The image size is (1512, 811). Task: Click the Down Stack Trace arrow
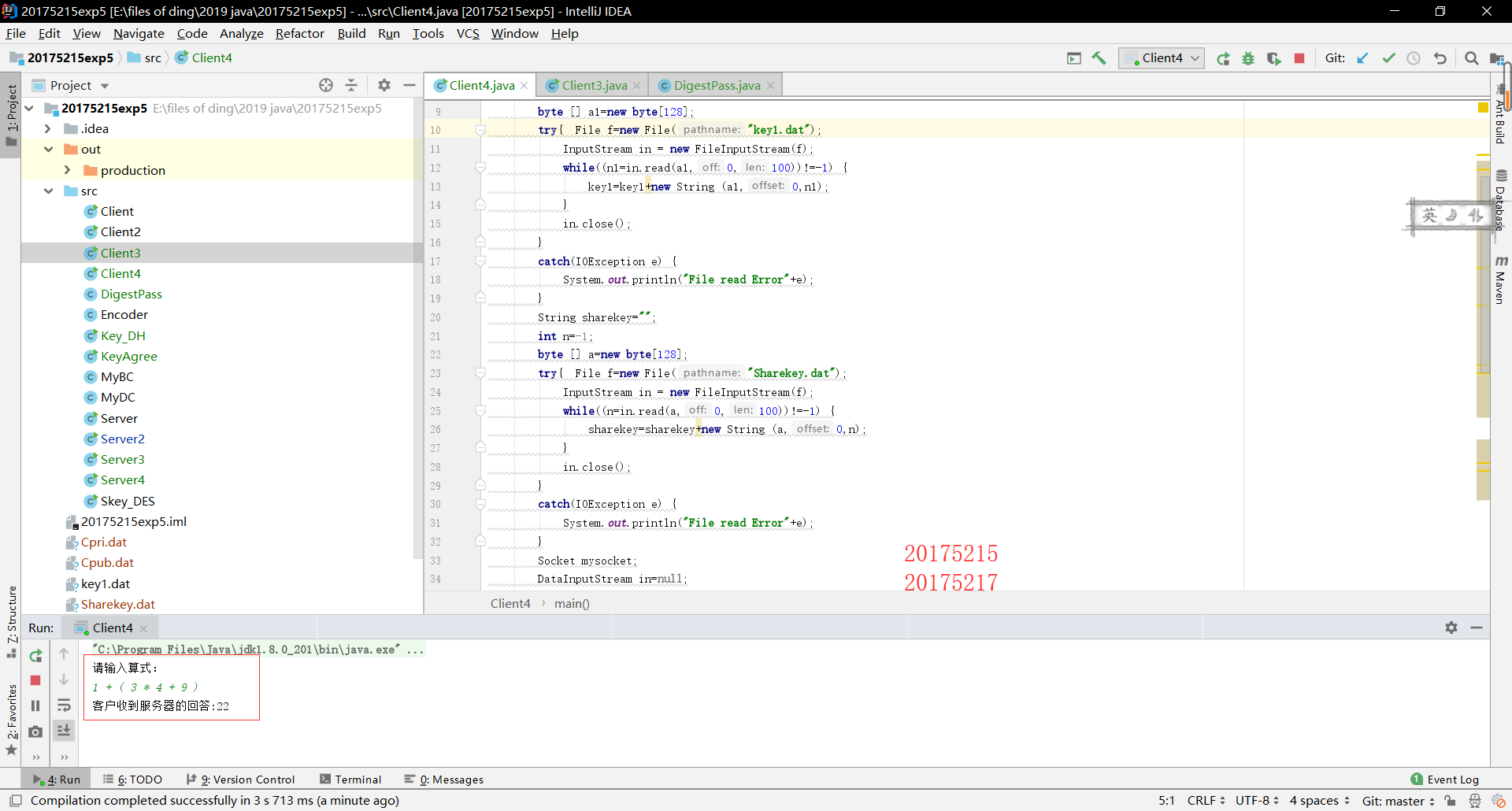(x=64, y=680)
